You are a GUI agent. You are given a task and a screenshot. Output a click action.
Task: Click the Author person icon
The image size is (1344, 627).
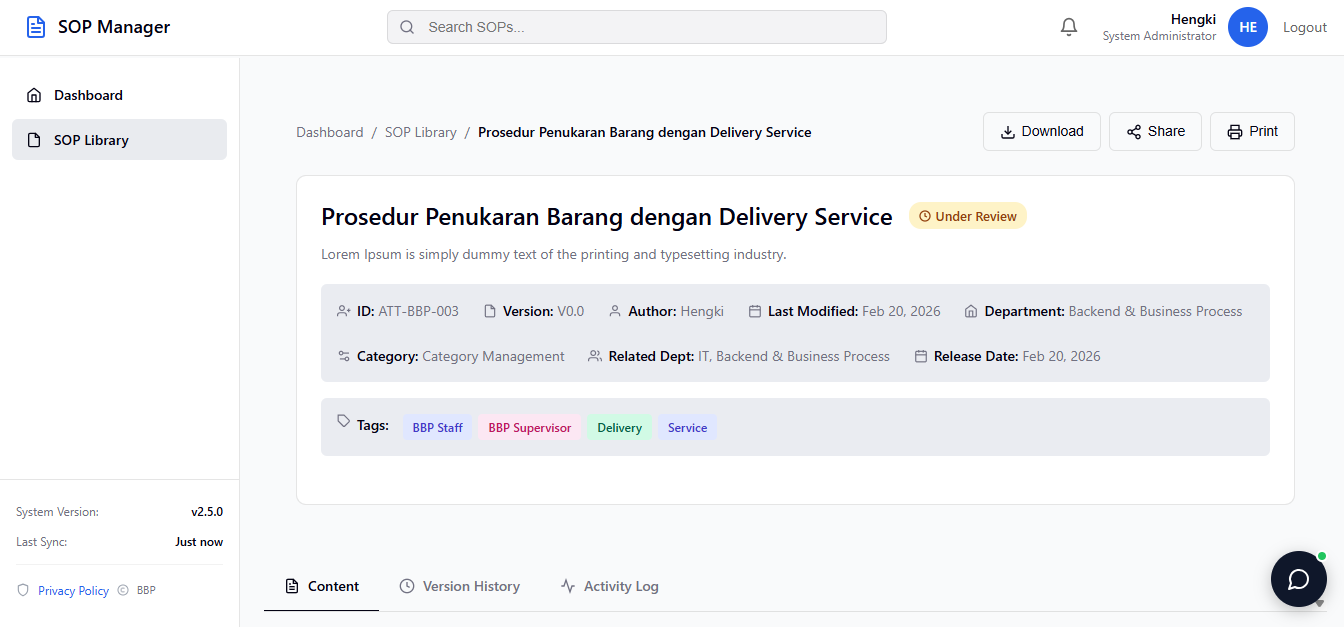tap(615, 311)
